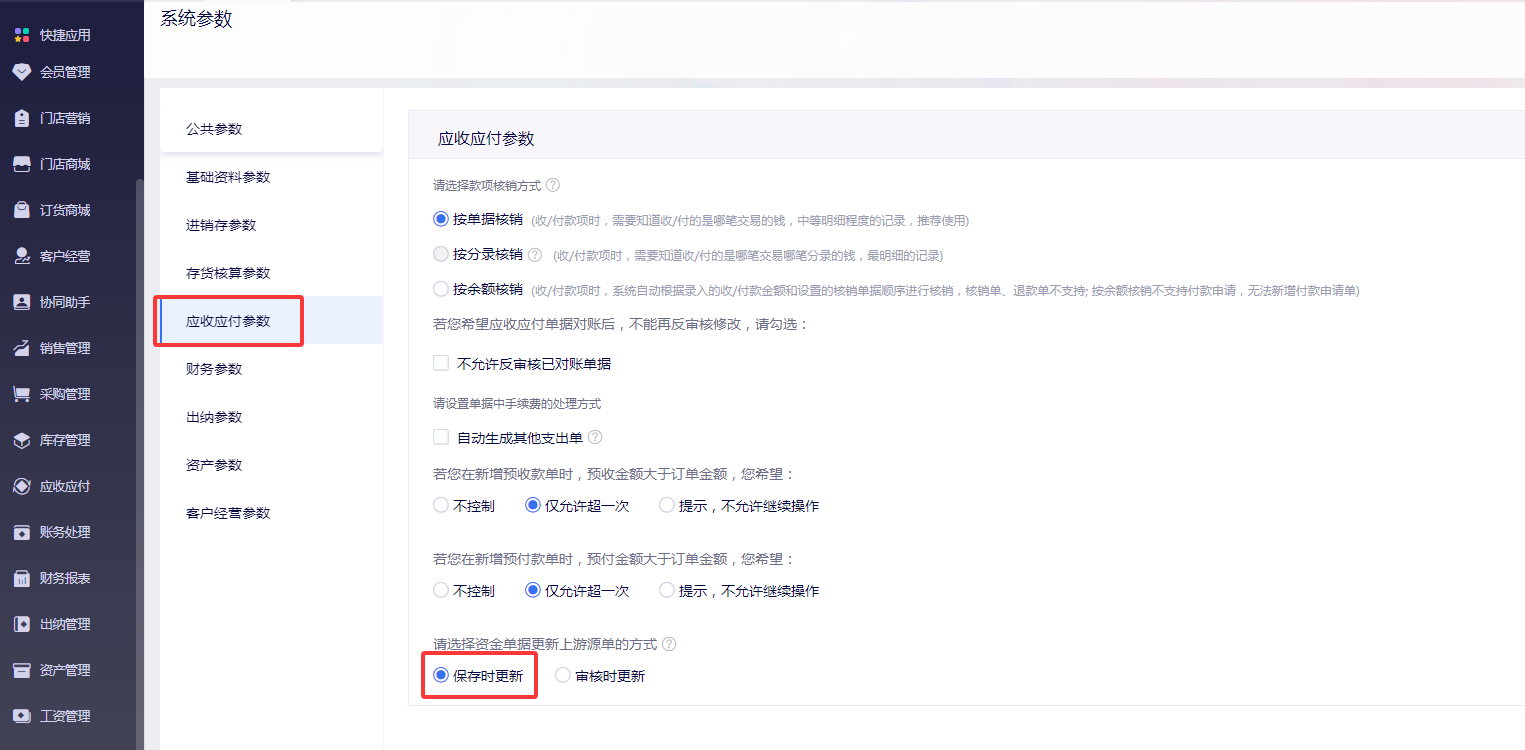This screenshot has width=1525, height=750.
Task: Select 提示，不允许继续操作 for 预付金额 rule
Action: (667, 590)
